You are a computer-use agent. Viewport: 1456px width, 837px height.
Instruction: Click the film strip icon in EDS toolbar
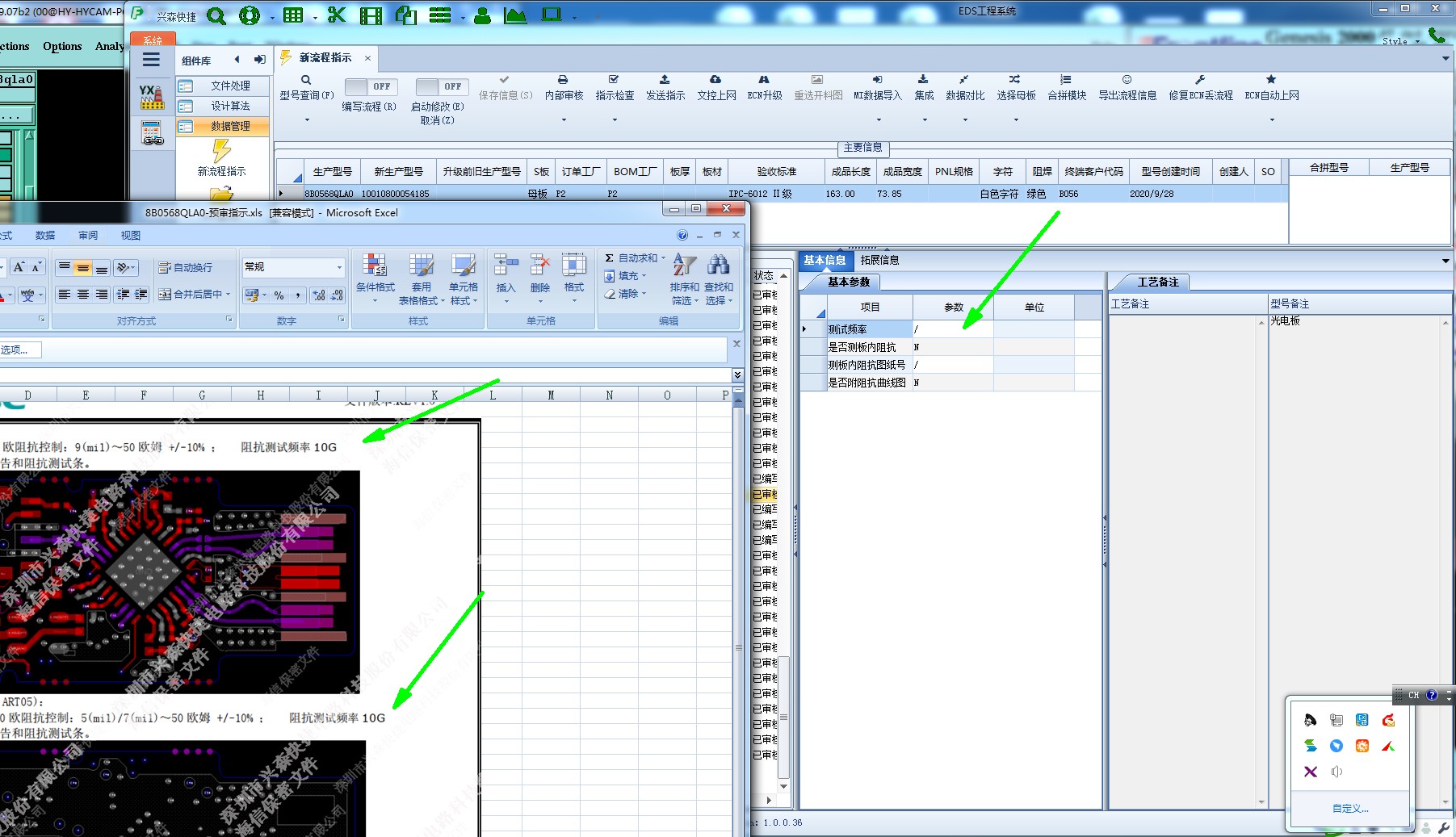click(x=371, y=15)
